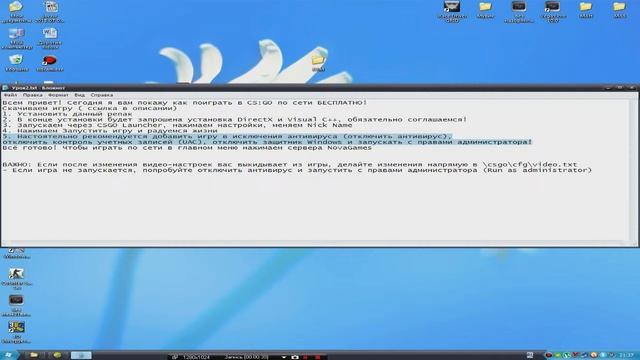Screen dimensions: 640x360
Task: Click the line '1. Установить данный репак'
Action: [67, 114]
